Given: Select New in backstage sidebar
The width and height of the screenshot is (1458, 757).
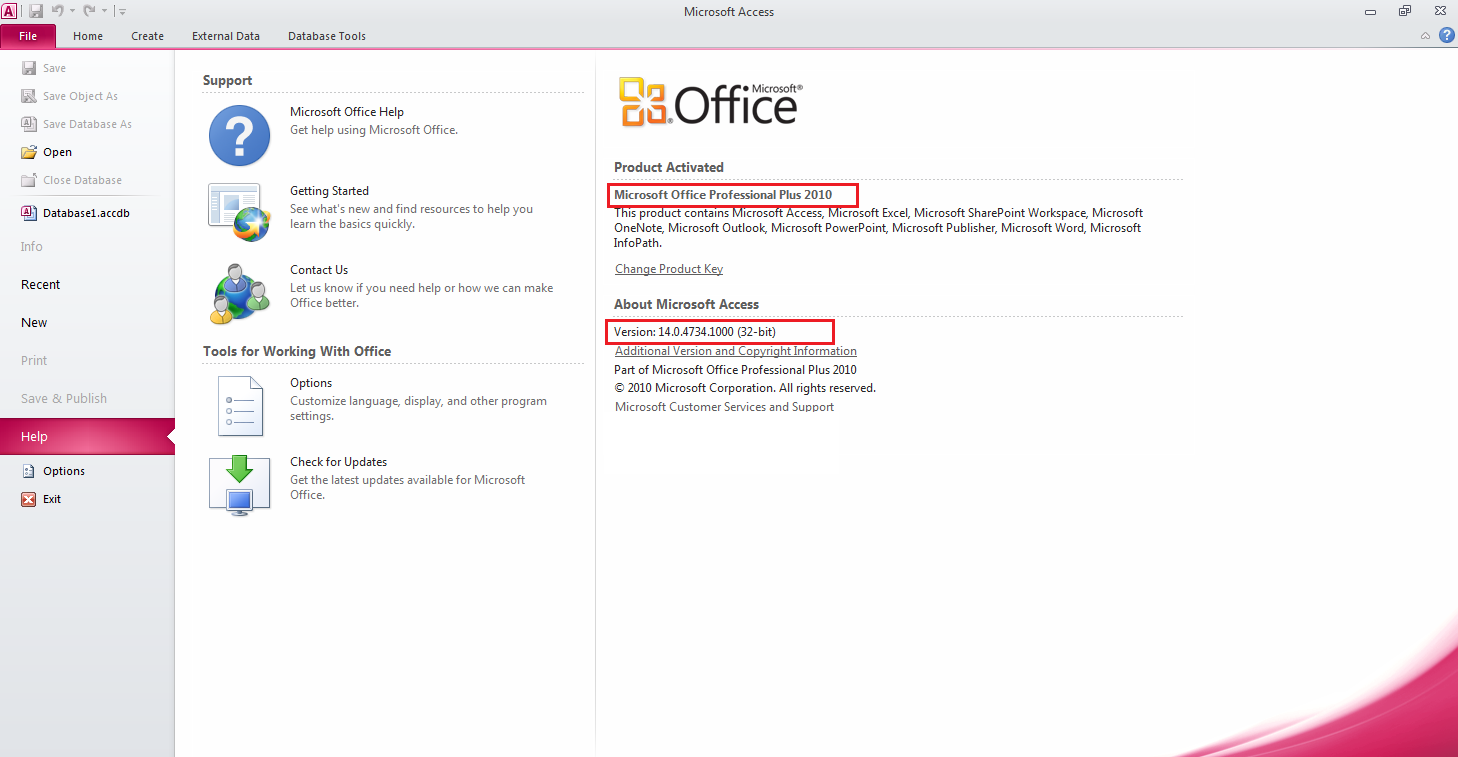Looking at the screenshot, I should (34, 322).
